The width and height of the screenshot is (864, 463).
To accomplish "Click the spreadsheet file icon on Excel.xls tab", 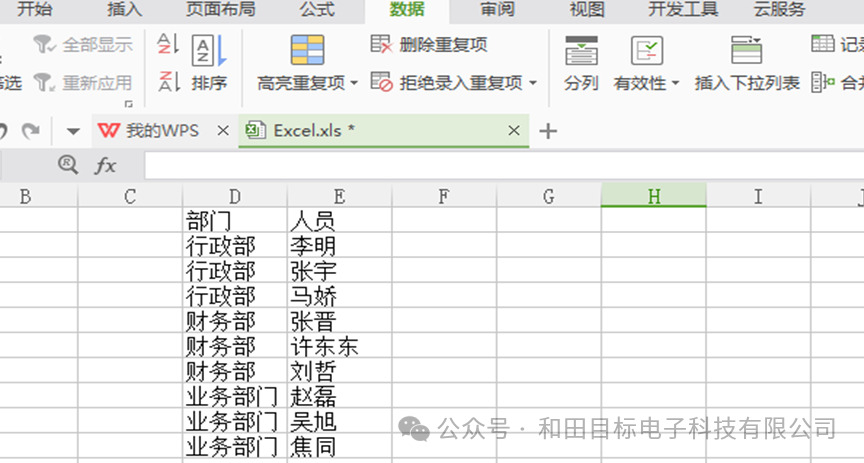I will pos(256,131).
